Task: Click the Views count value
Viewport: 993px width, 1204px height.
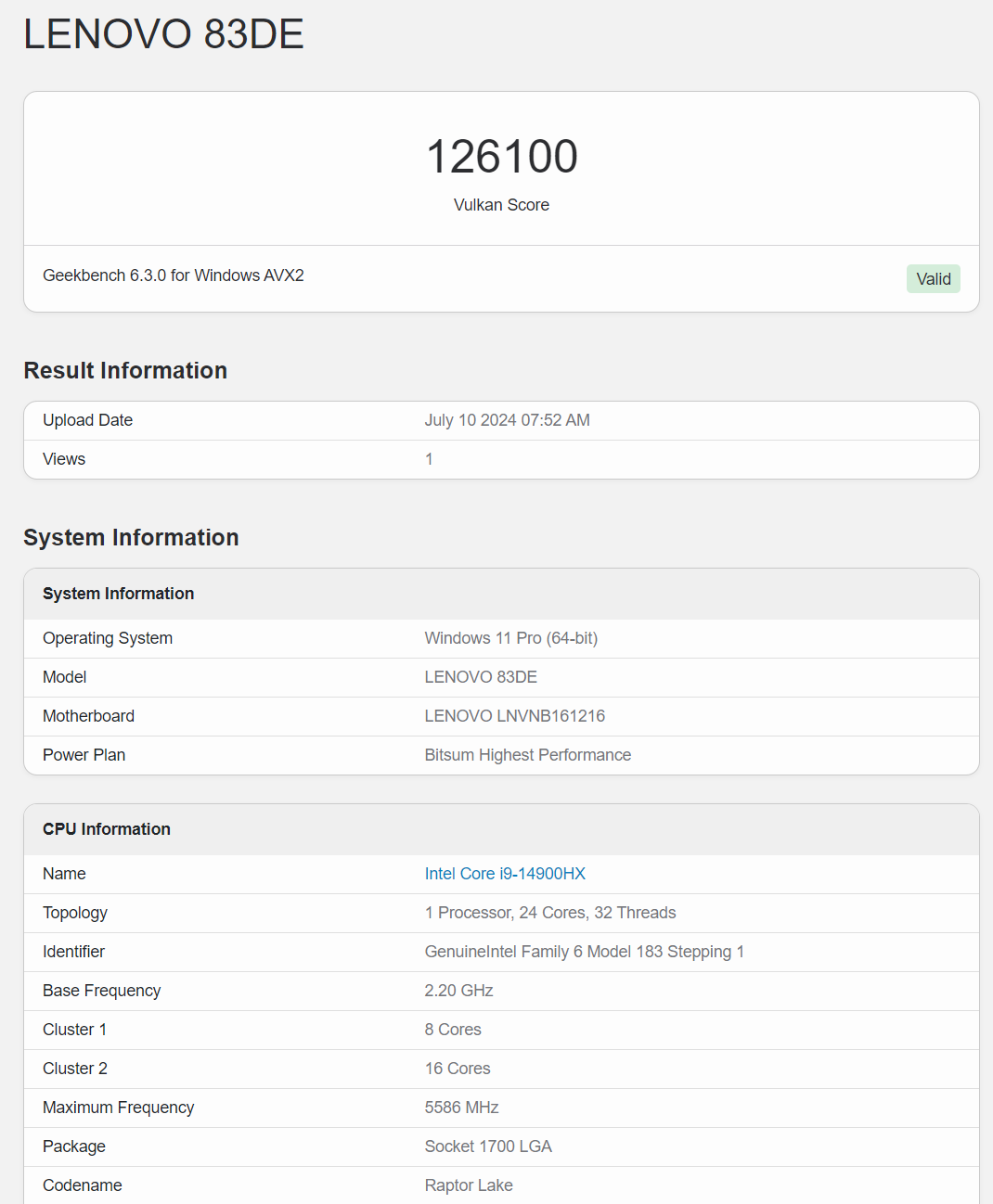Action: pyautogui.click(x=429, y=459)
